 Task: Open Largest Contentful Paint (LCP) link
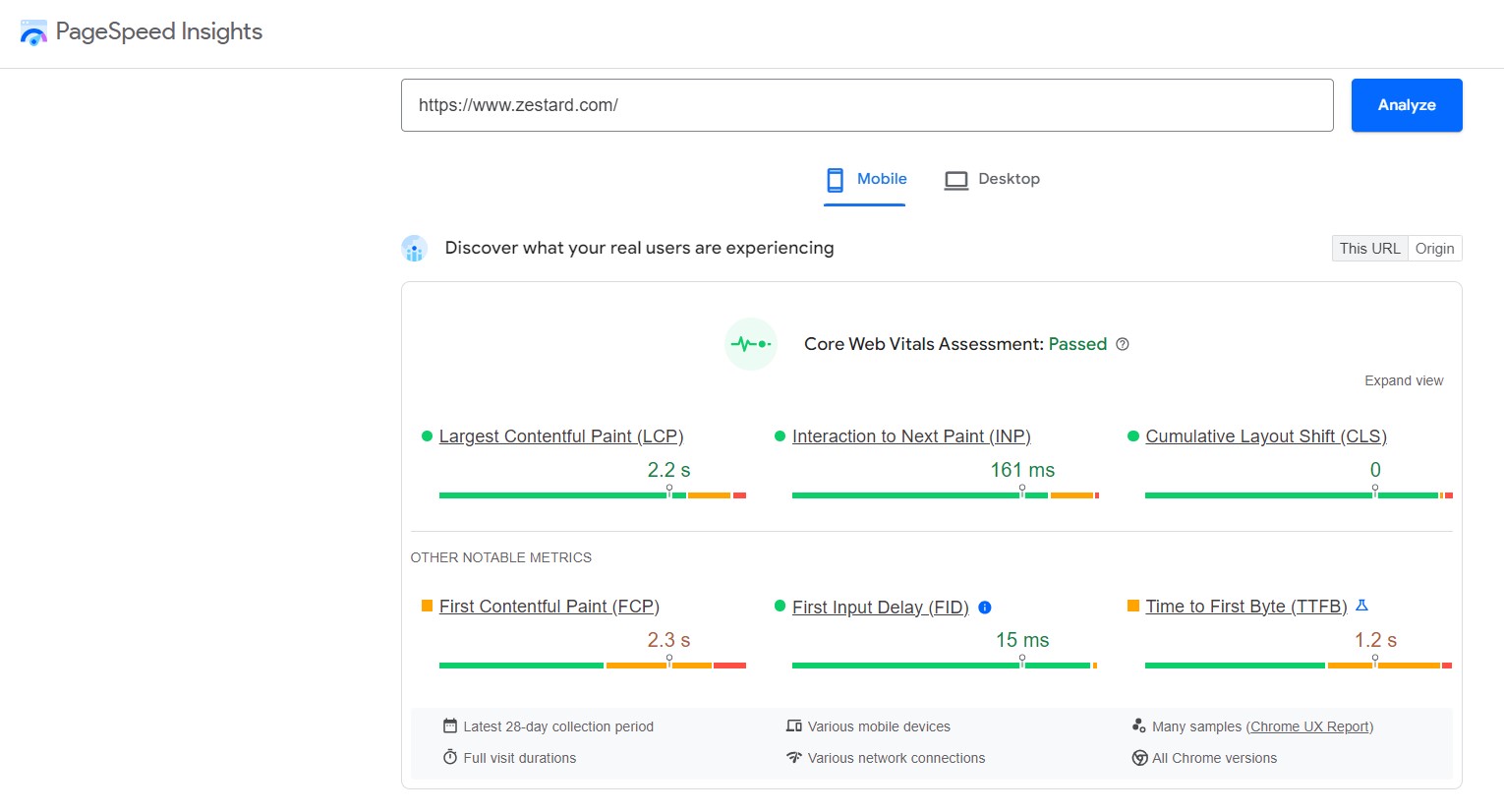coord(561,436)
